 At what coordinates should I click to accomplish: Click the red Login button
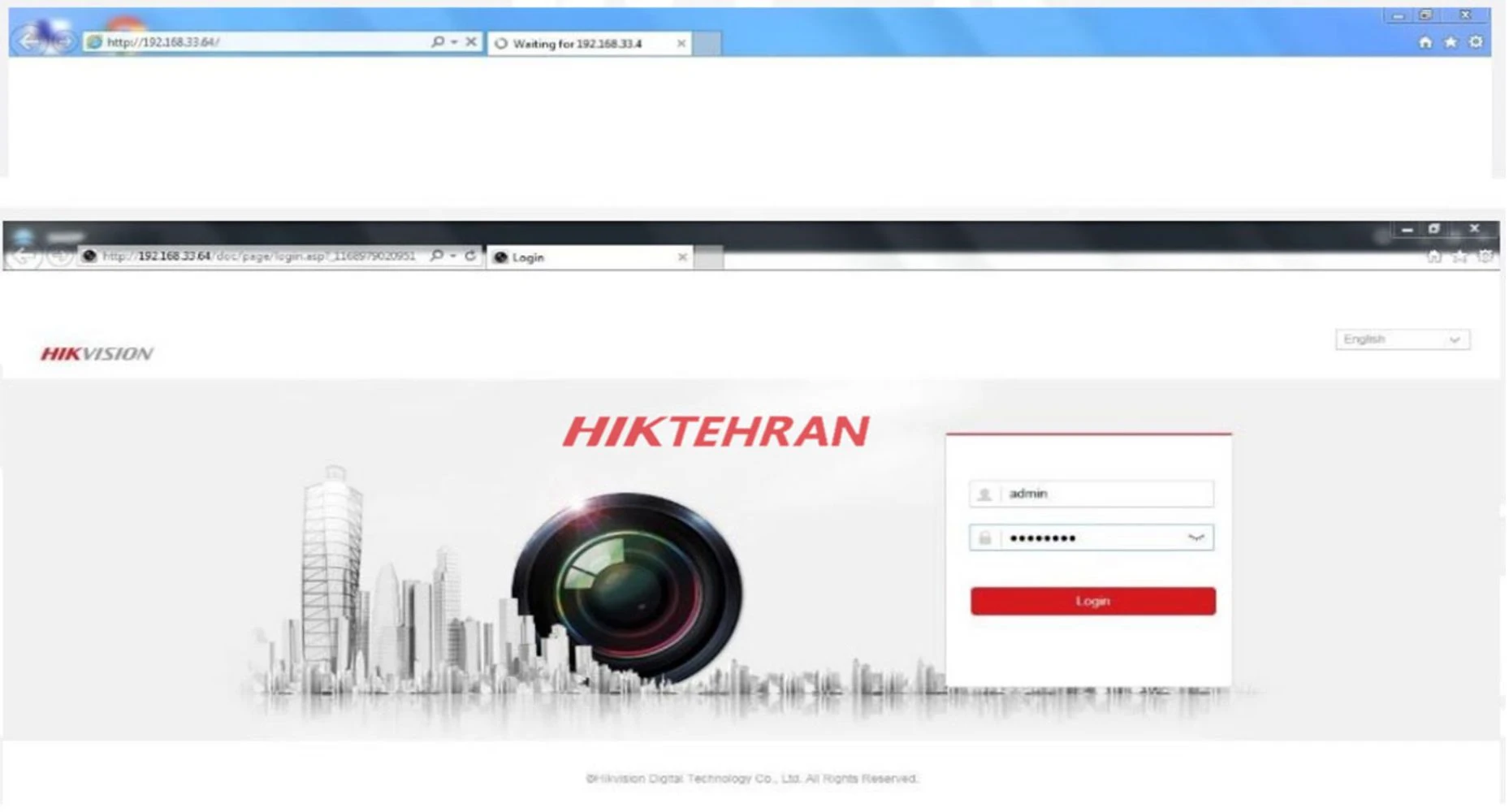(x=1093, y=601)
